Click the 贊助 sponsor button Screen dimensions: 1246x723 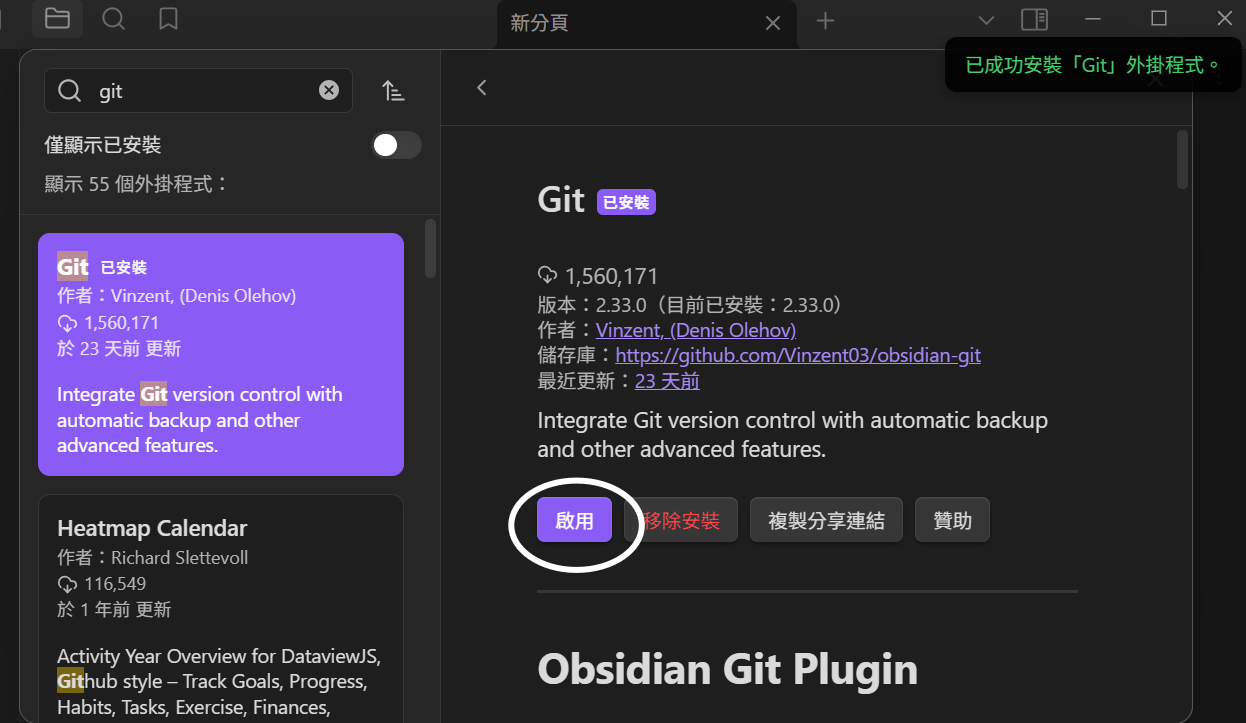952,520
